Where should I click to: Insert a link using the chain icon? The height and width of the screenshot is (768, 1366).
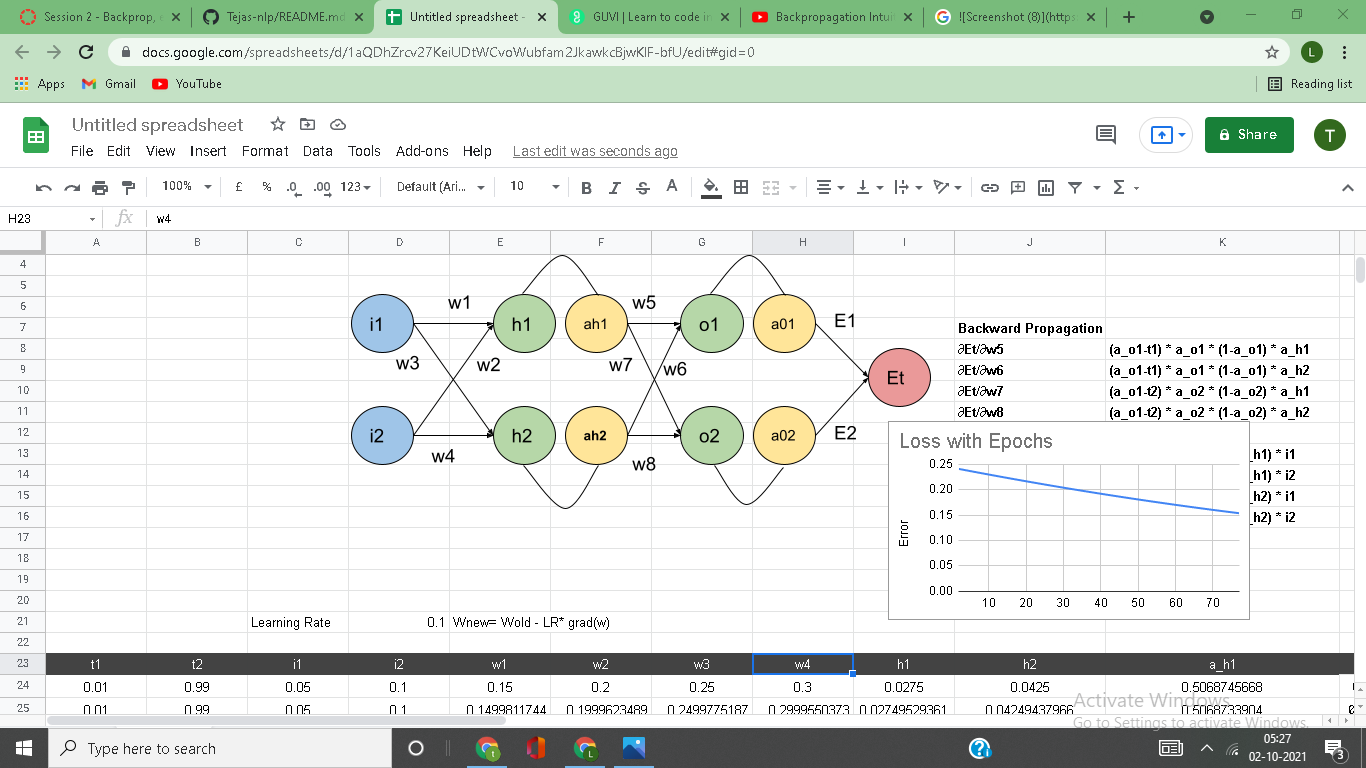tap(990, 187)
